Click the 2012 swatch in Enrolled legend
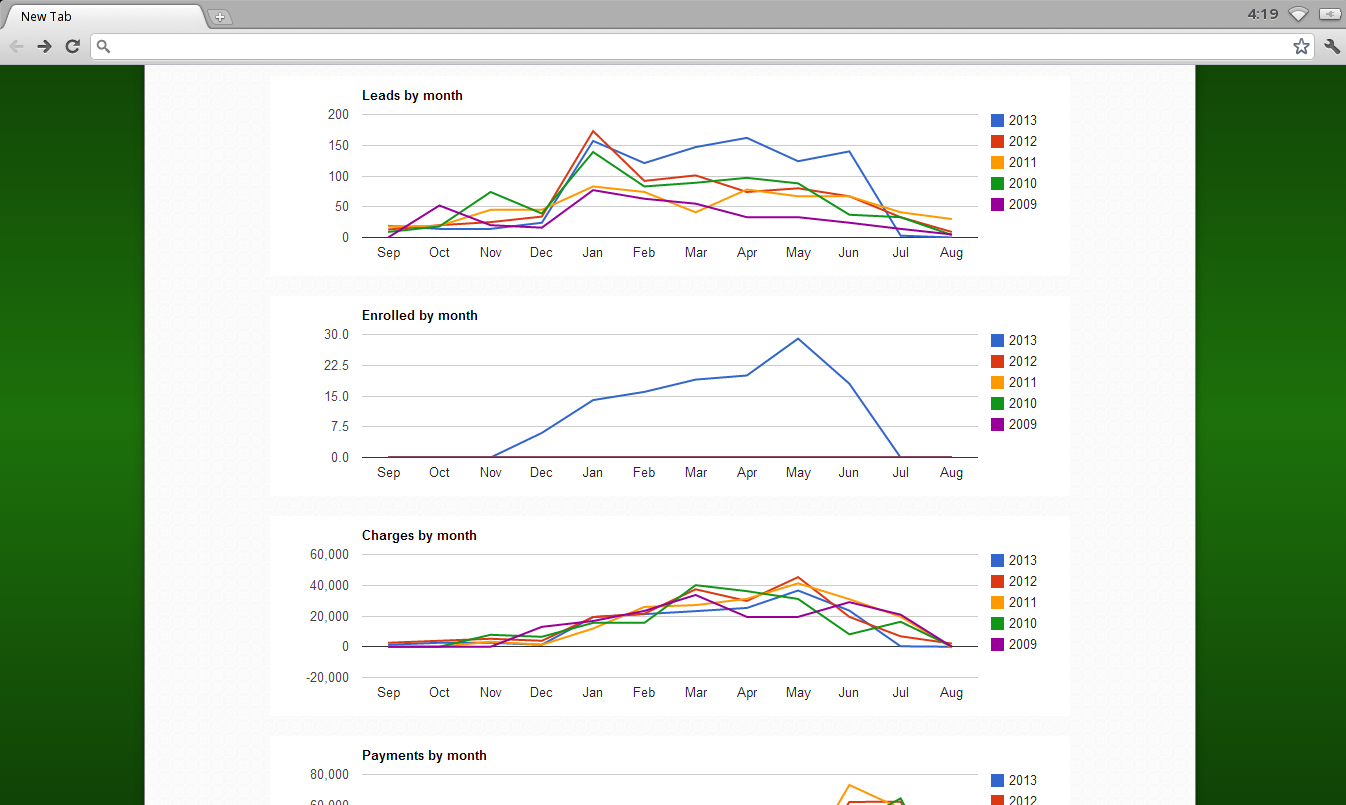This screenshot has height=805, width=1346. [997, 361]
